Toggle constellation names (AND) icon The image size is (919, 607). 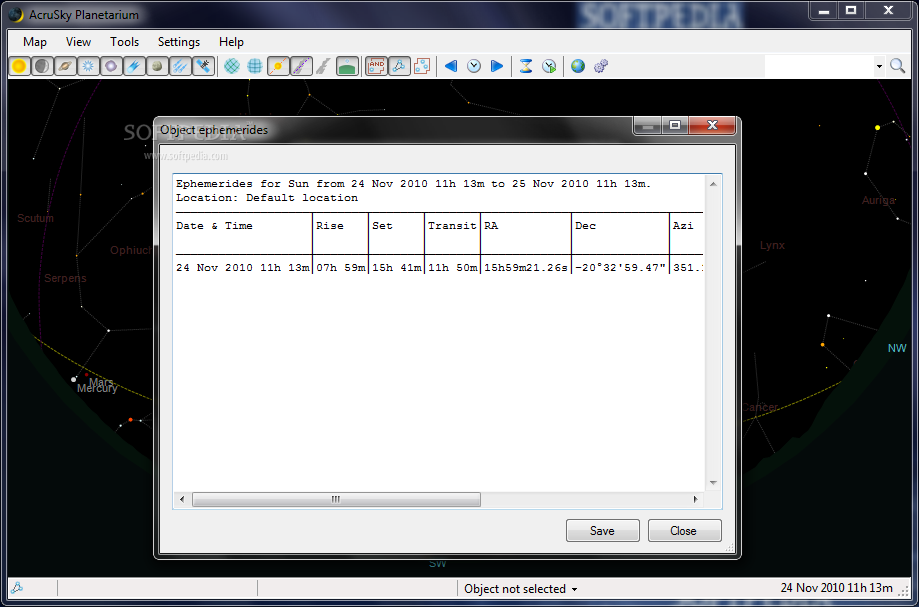point(376,66)
